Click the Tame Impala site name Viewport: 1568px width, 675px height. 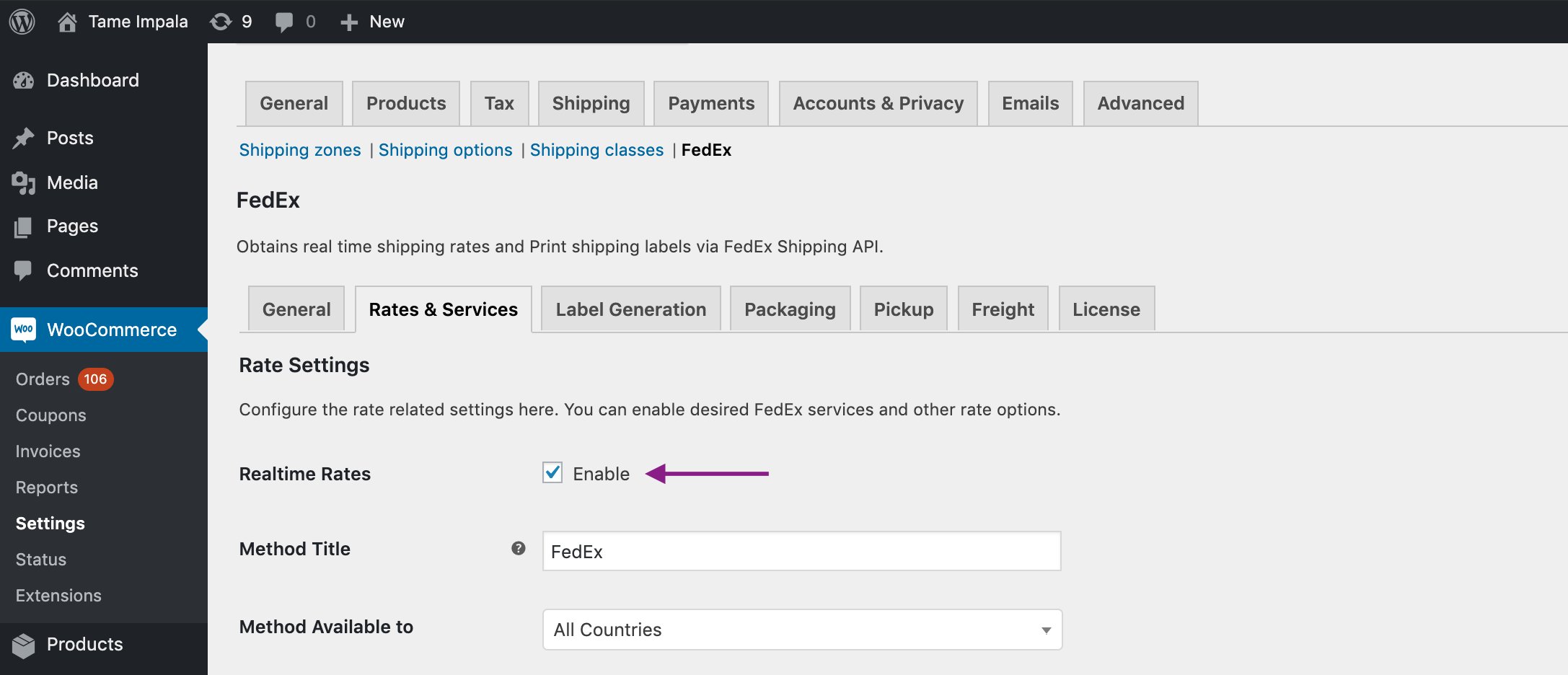click(138, 22)
